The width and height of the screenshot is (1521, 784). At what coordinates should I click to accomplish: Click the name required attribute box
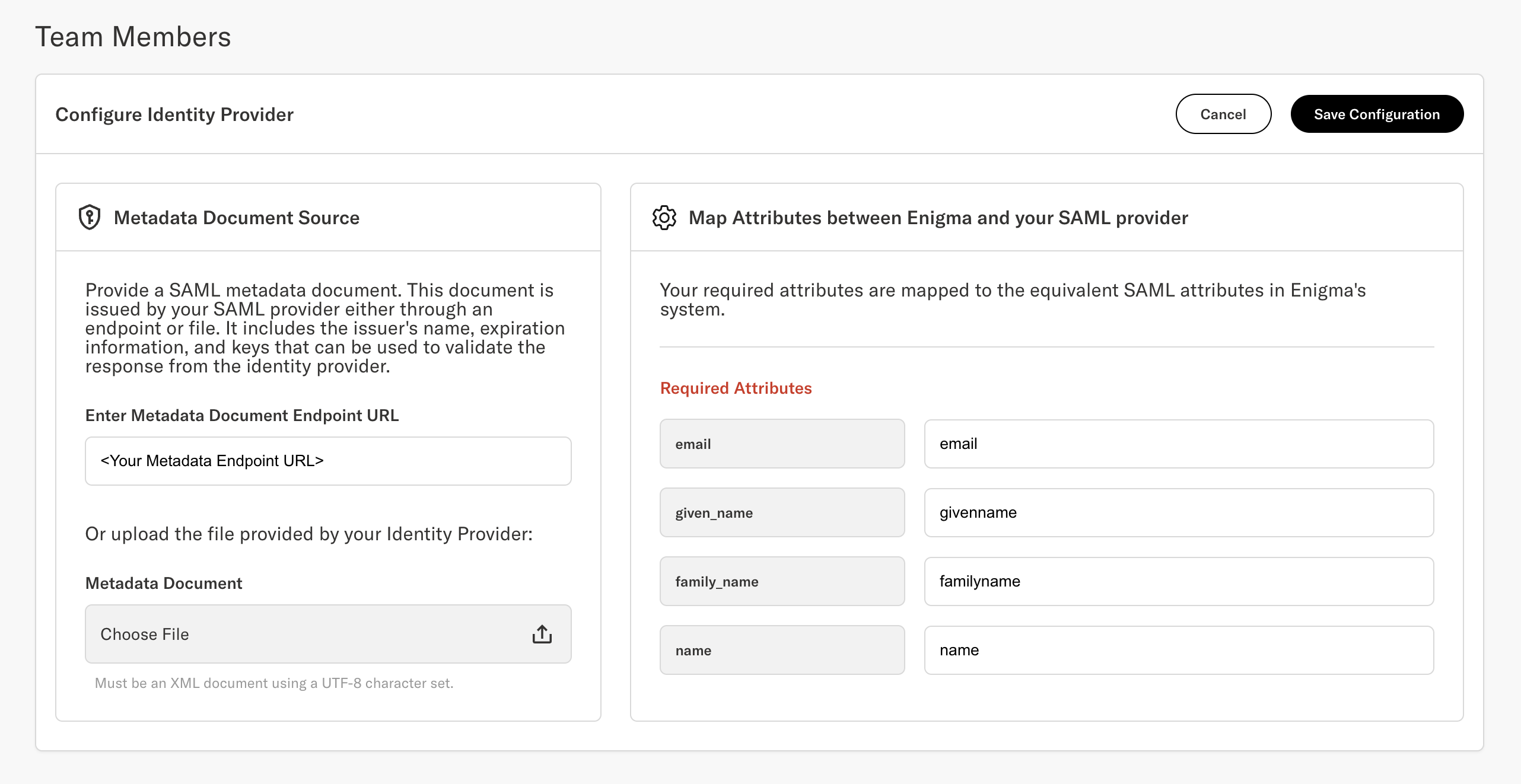[782, 650]
